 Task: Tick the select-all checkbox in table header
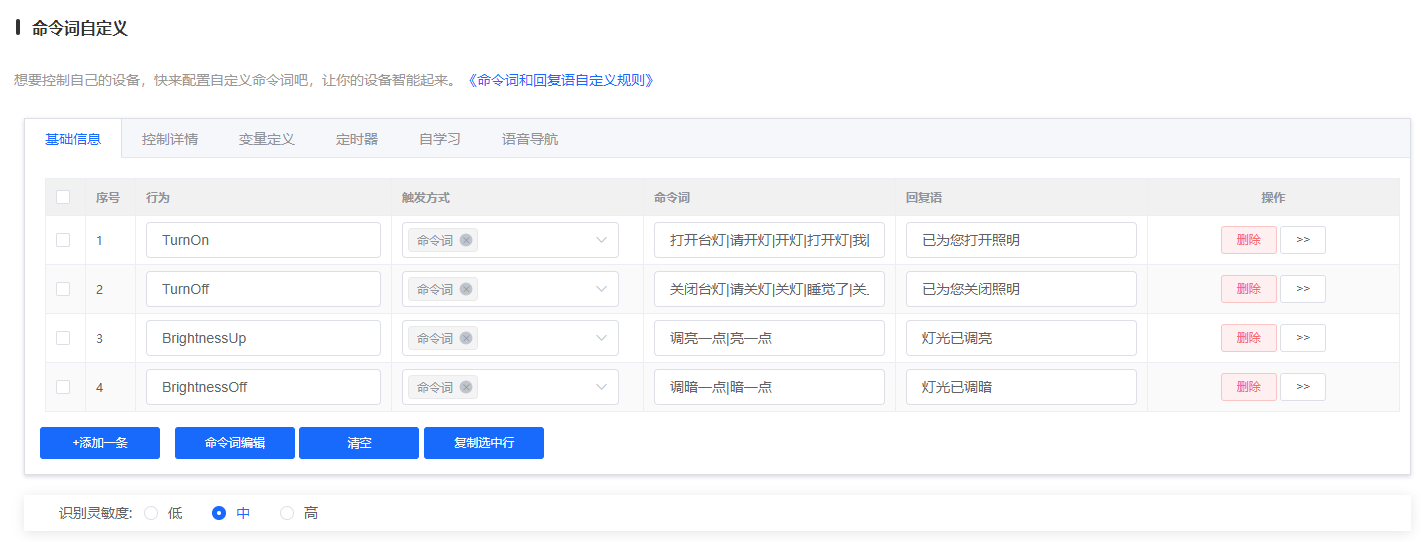(x=63, y=197)
